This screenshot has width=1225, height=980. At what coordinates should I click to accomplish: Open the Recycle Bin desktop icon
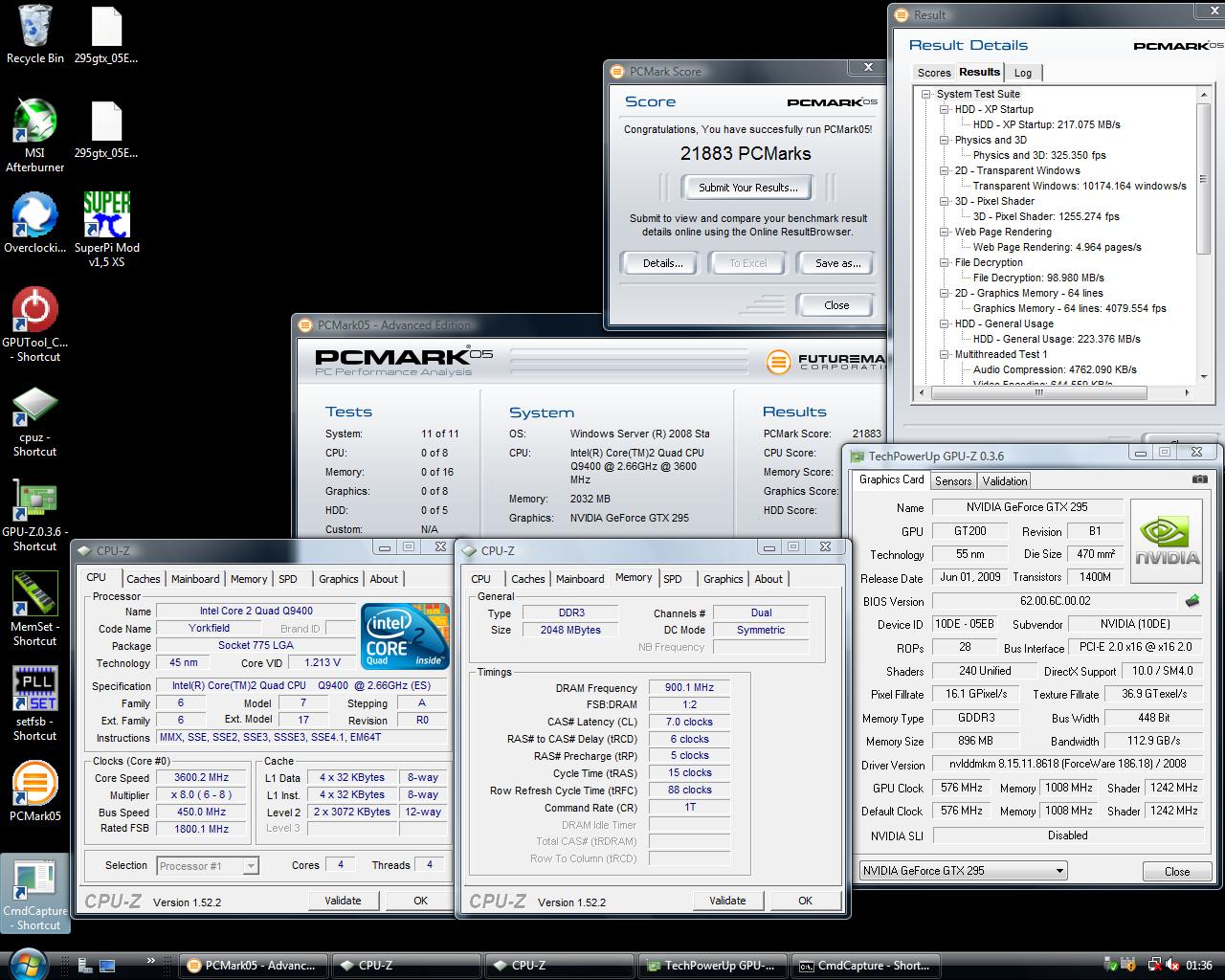click(x=35, y=34)
